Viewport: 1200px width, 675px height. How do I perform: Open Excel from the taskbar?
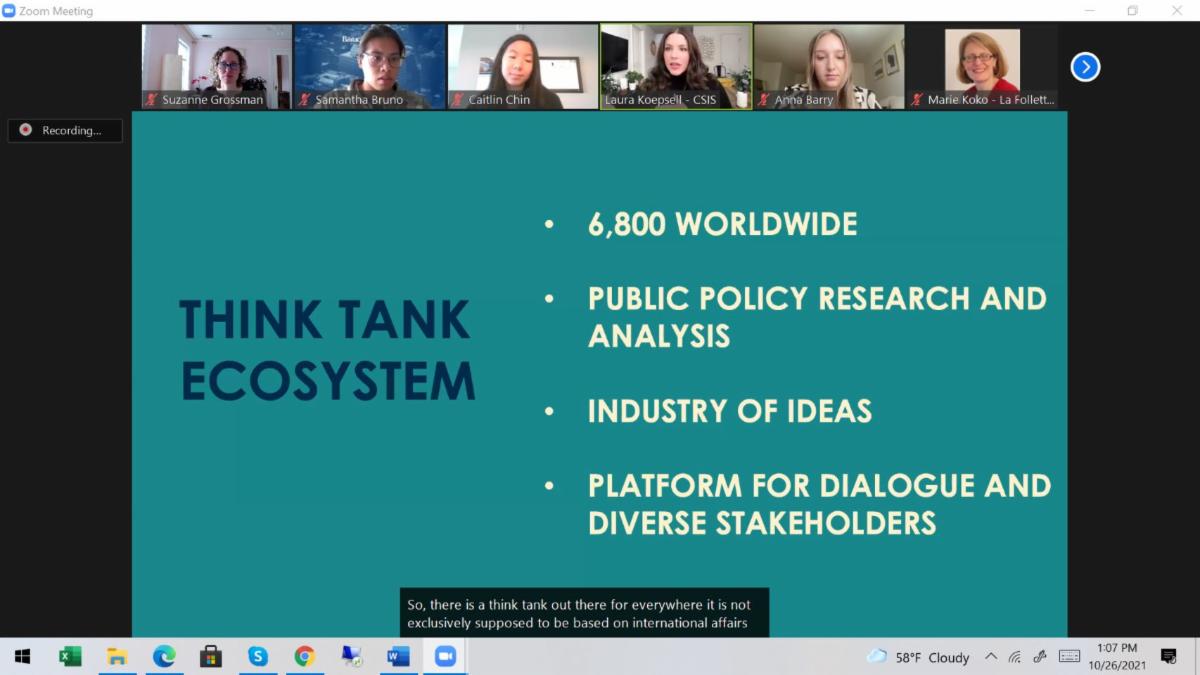point(70,657)
